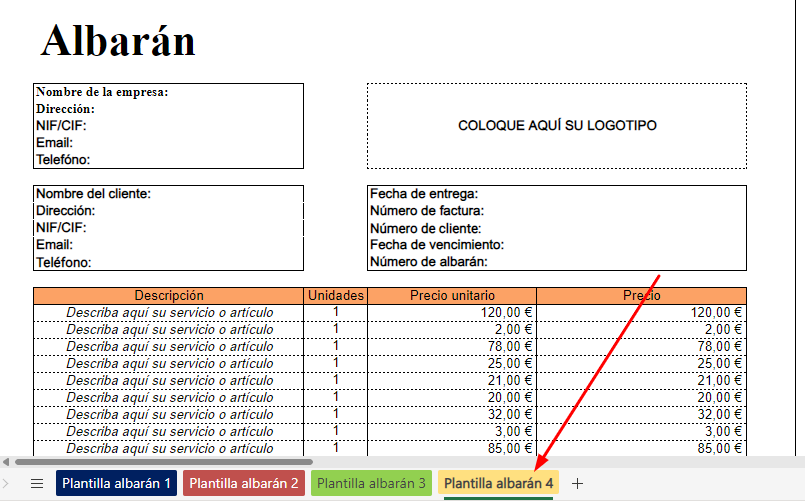Switch to Plantilla albarán 1 tab

click(x=117, y=483)
